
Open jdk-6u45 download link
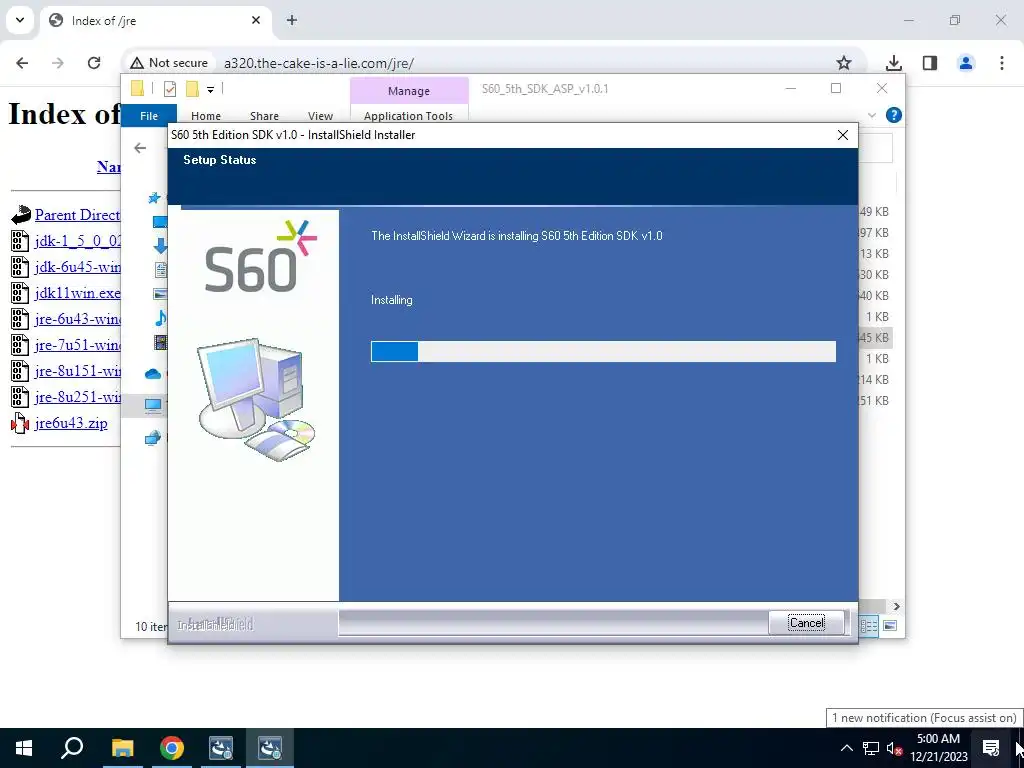(x=77, y=267)
